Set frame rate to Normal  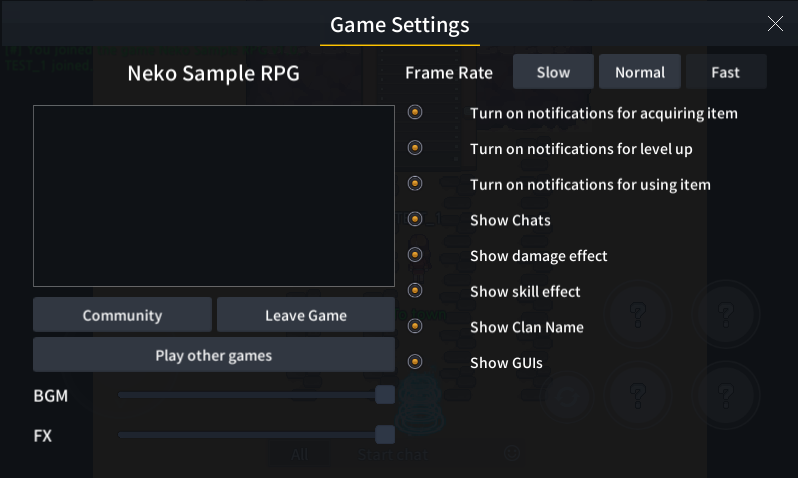click(640, 72)
